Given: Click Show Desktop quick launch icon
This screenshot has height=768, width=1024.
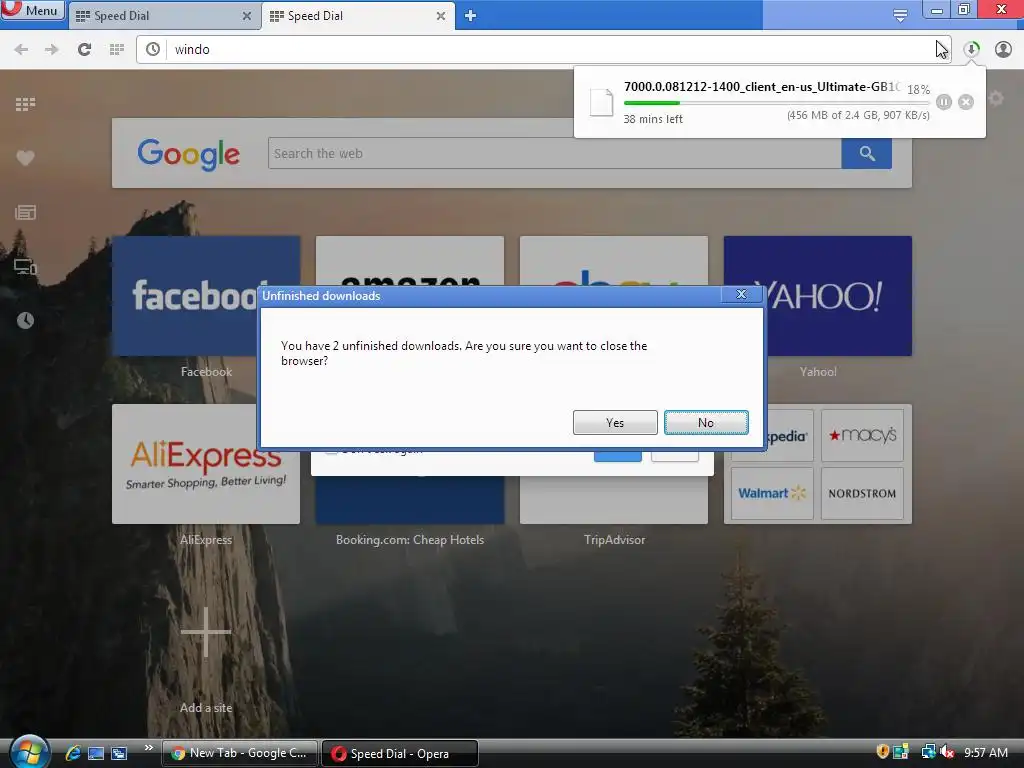Looking at the screenshot, I should point(96,753).
